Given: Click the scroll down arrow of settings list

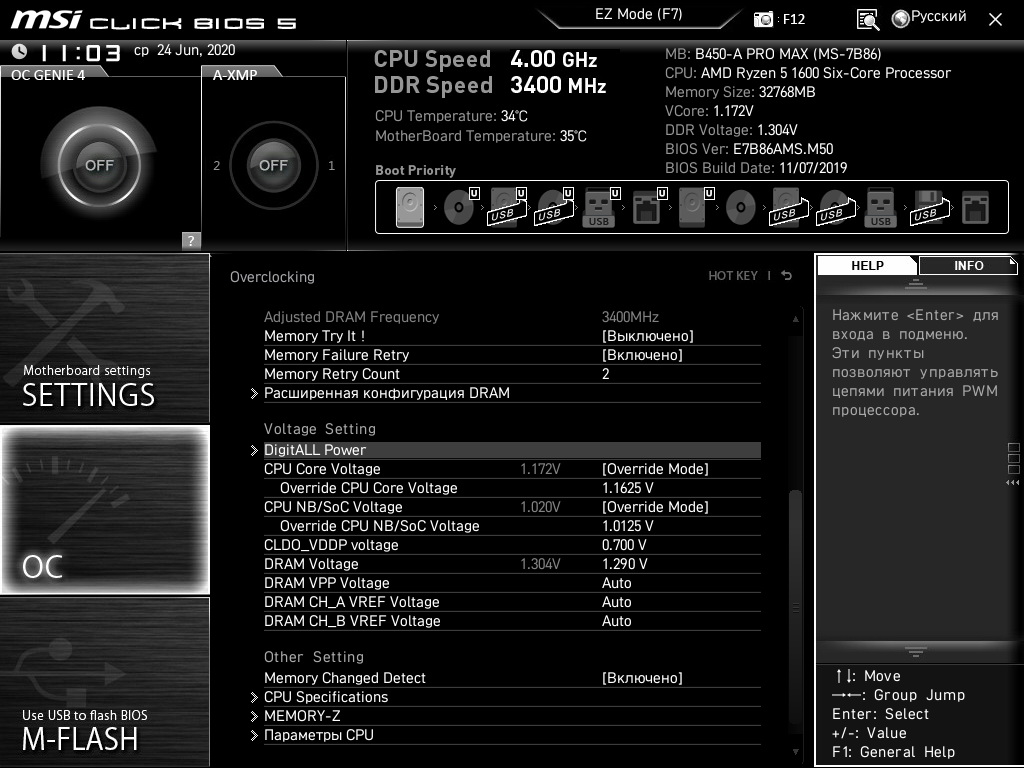Looking at the screenshot, I should (795, 752).
